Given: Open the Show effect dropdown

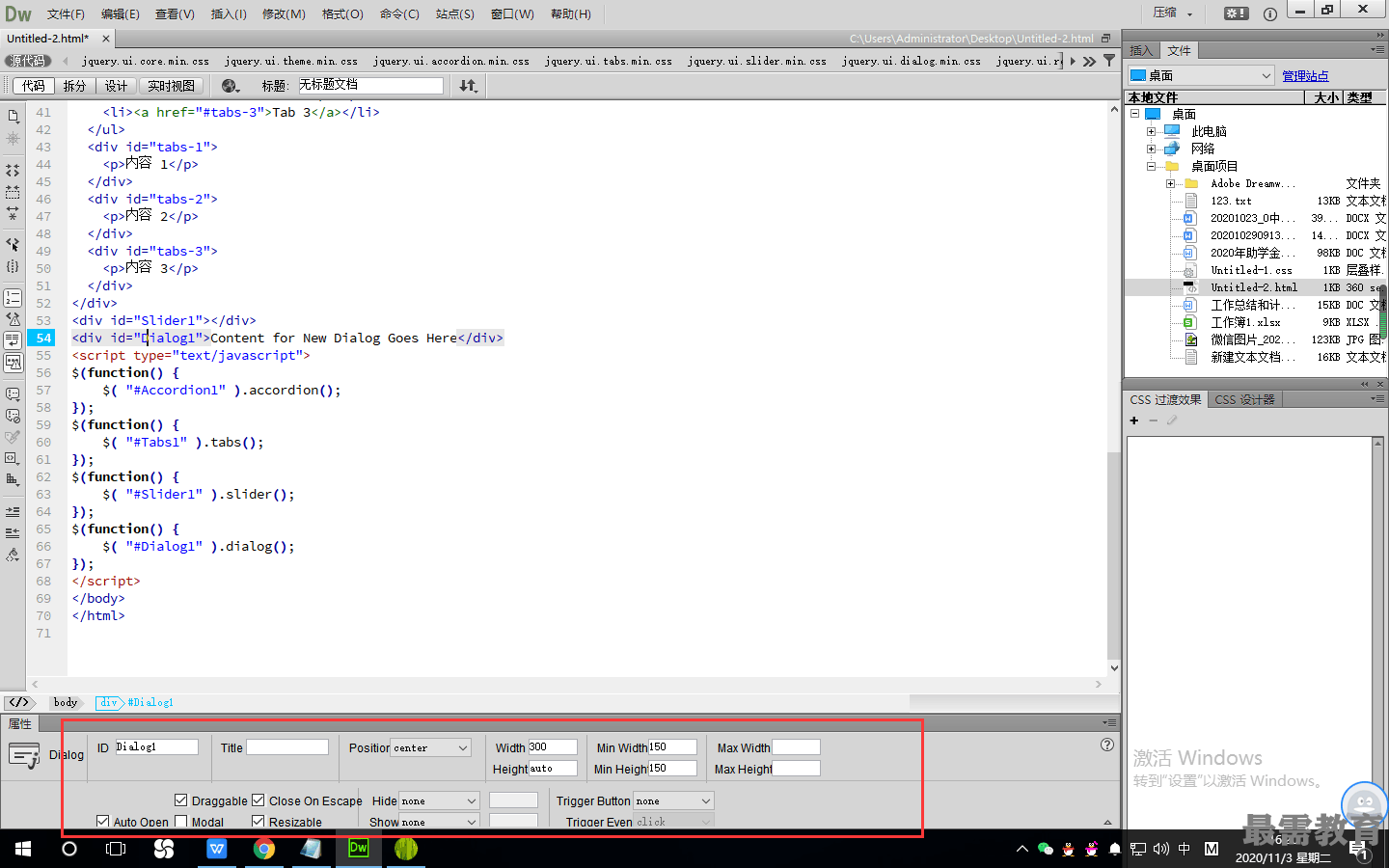Looking at the screenshot, I should [439, 822].
